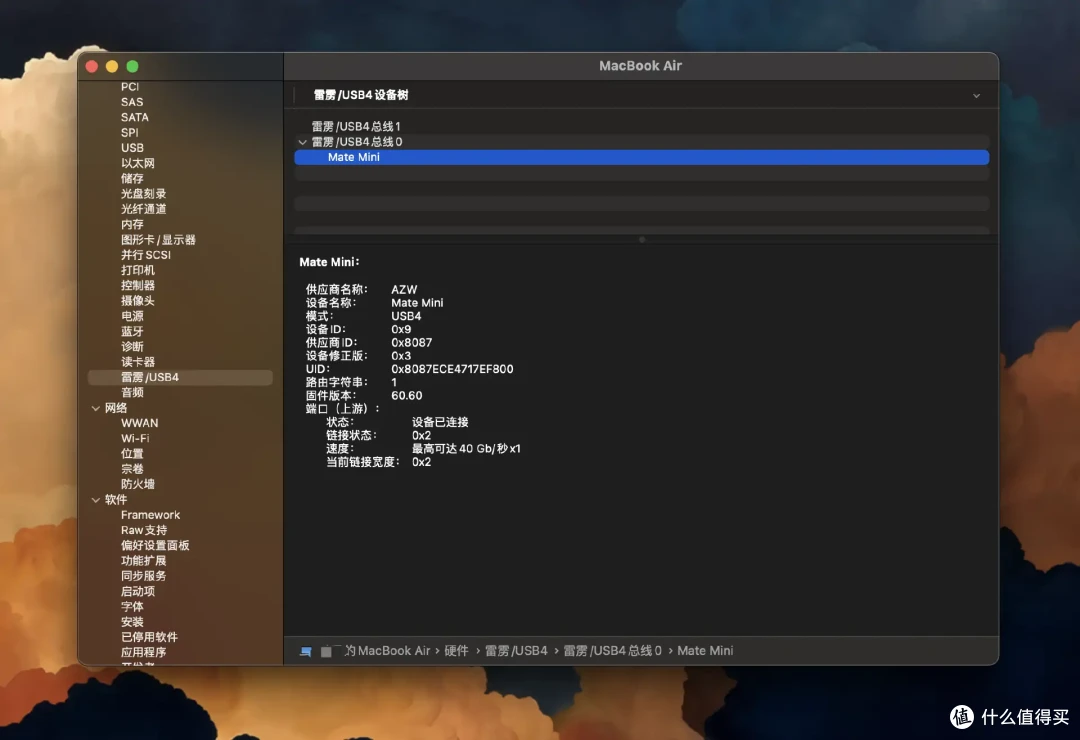Select SAS in the sidebar
Image resolution: width=1080 pixels, height=740 pixels.
[132, 102]
